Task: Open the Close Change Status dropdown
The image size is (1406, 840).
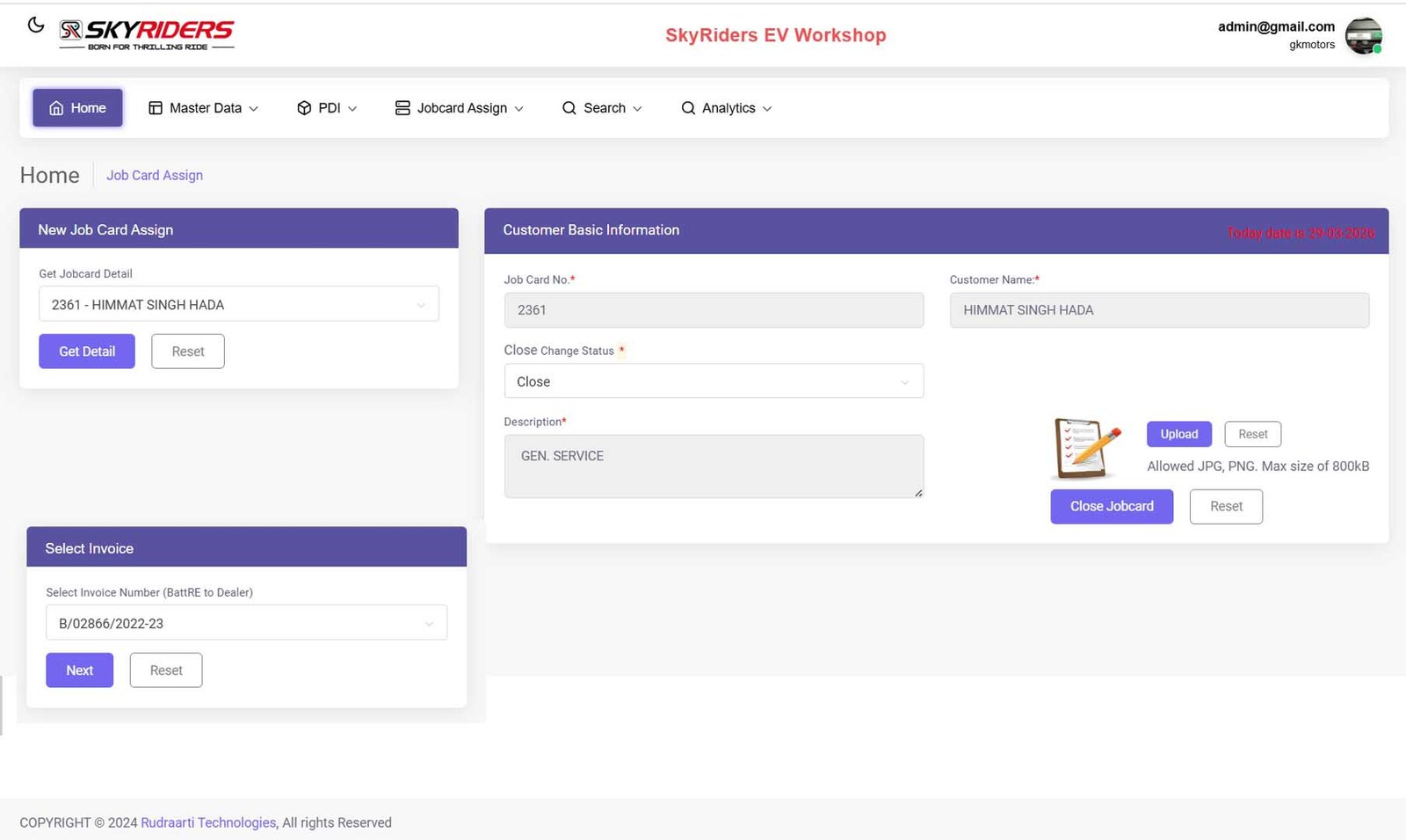Action: 713,381
